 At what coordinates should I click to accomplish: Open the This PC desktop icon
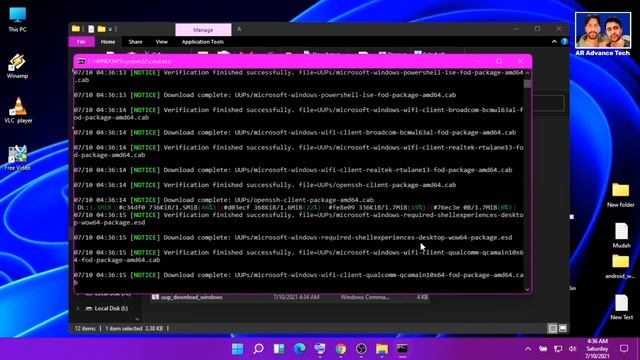tap(18, 20)
